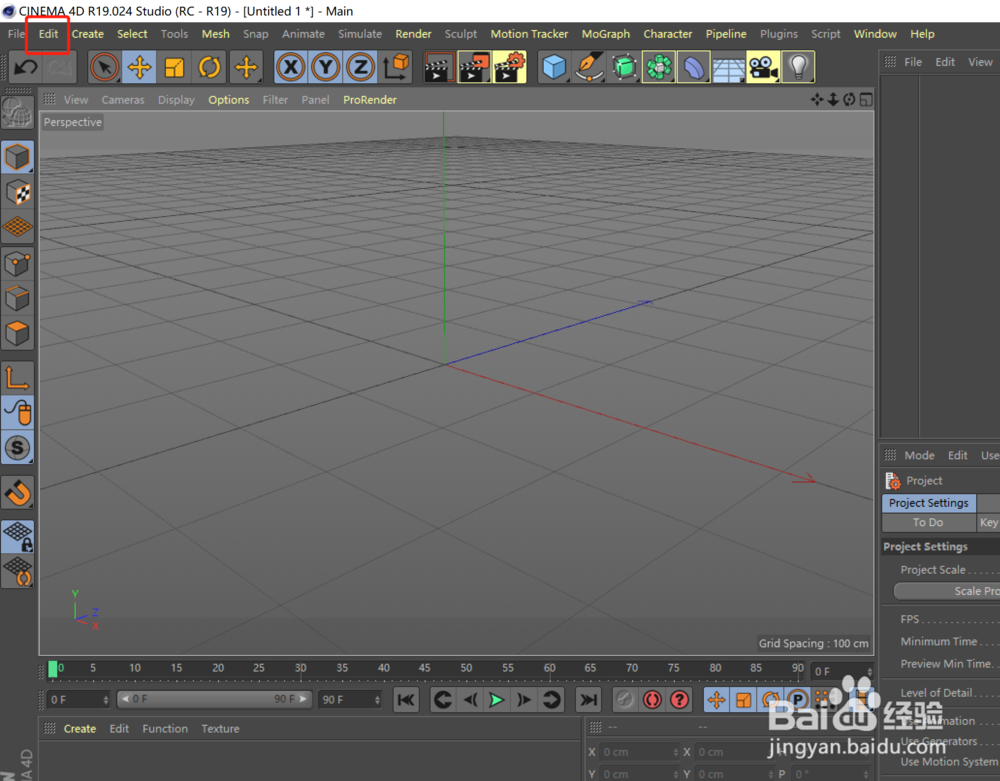
Task: Add a Camera object
Action: [x=763, y=67]
